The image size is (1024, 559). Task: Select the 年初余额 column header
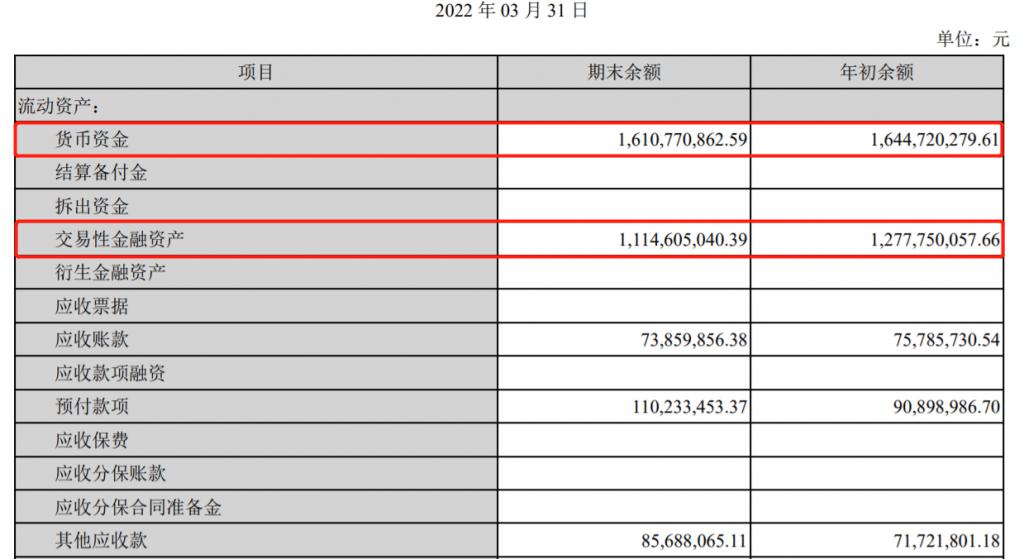tap(876, 72)
